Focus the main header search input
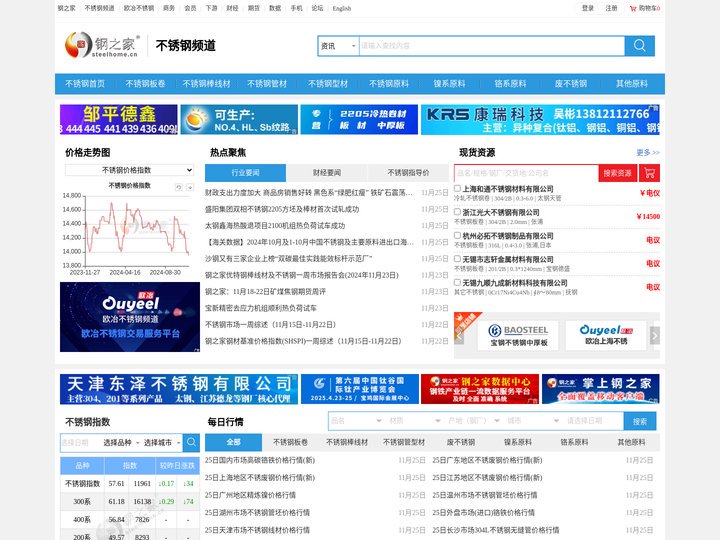 [492, 46]
